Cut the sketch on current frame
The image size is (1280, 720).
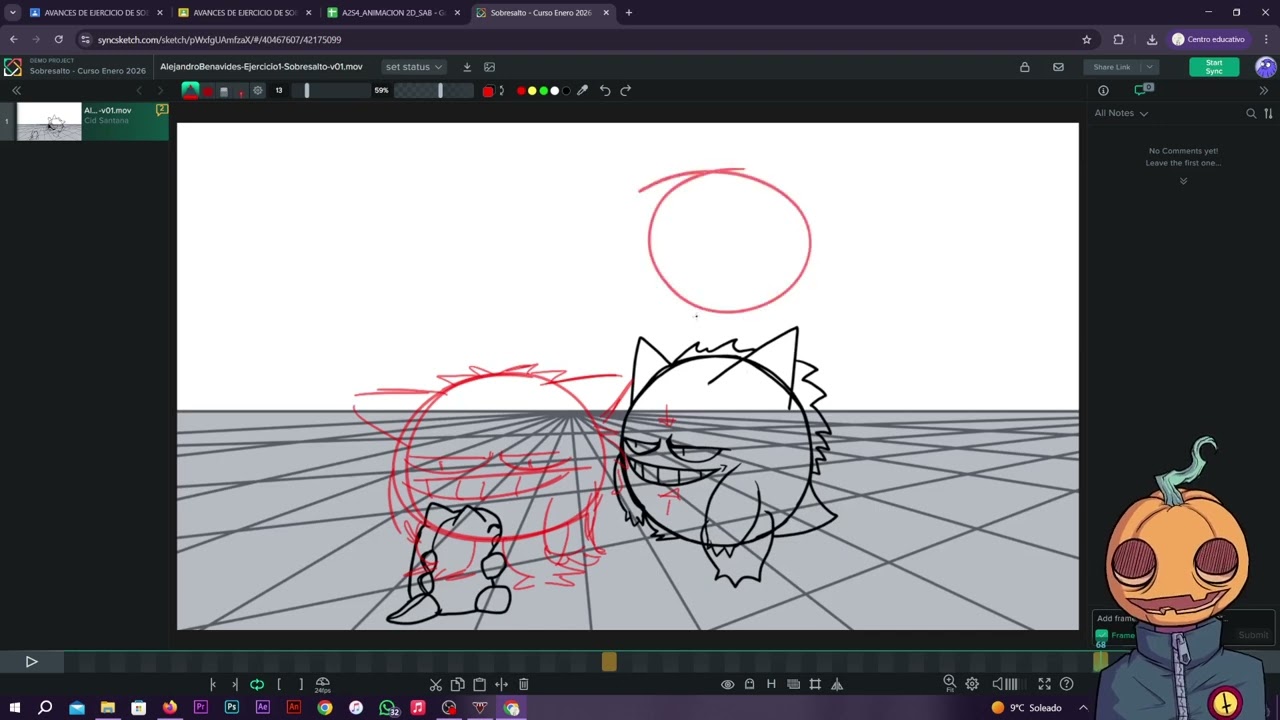pos(436,684)
